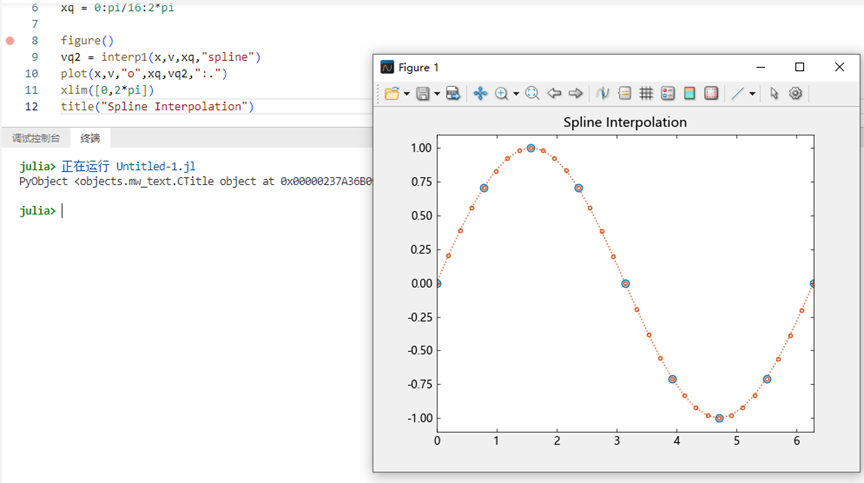Expand the open-file dropdown arrow
Image resolution: width=864 pixels, height=483 pixels.
click(407, 94)
